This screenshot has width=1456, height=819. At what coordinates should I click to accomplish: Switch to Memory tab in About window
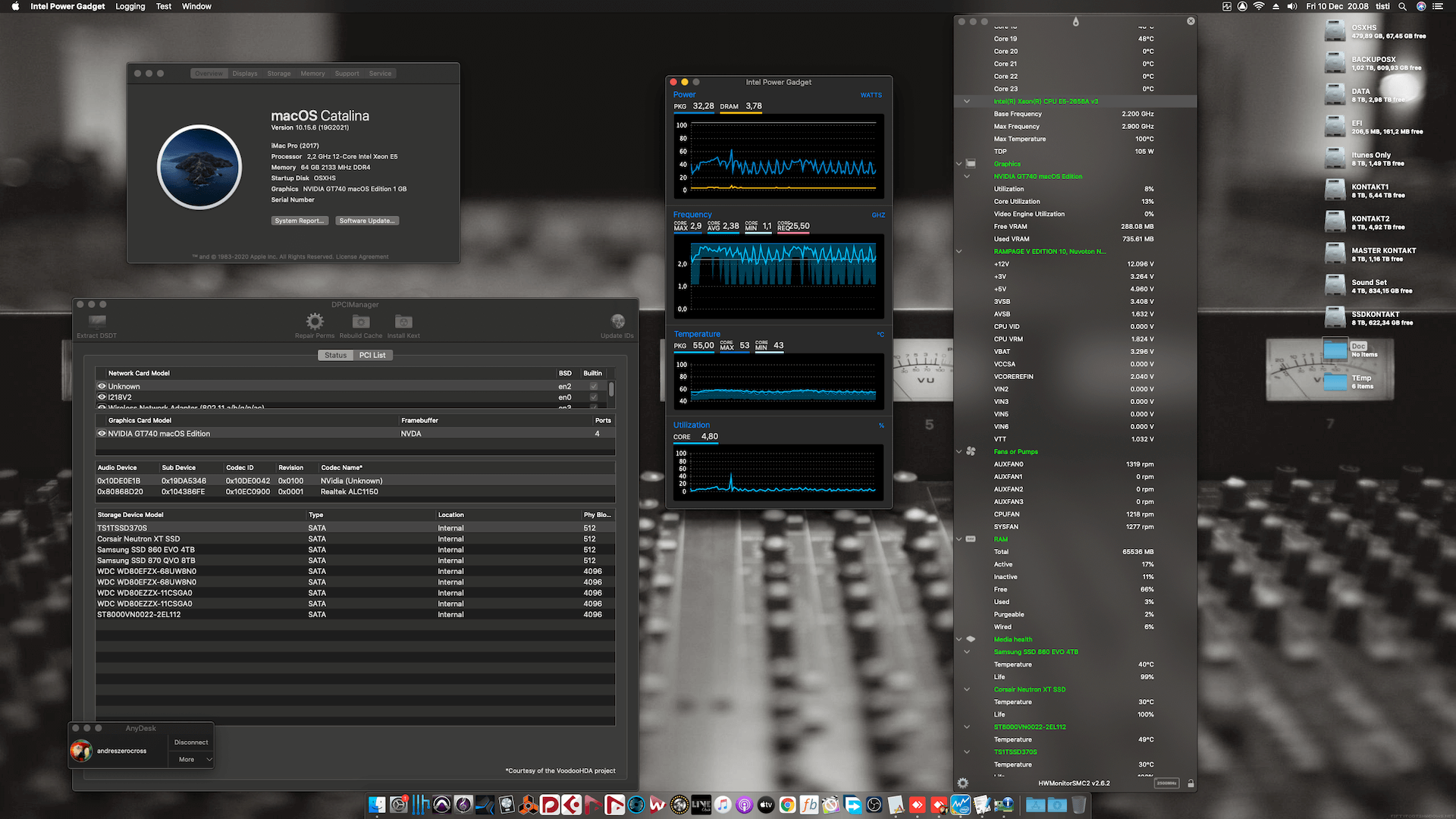(x=312, y=74)
